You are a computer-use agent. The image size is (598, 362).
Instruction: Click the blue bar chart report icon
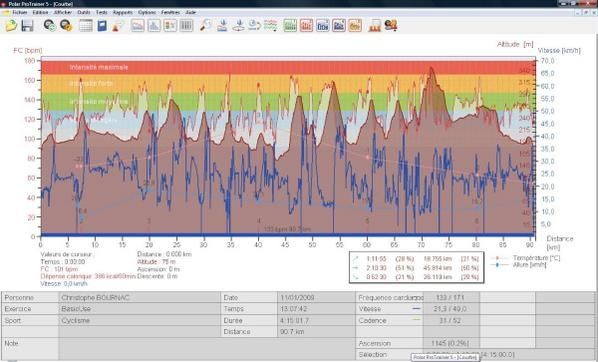pyautogui.click(x=323, y=26)
